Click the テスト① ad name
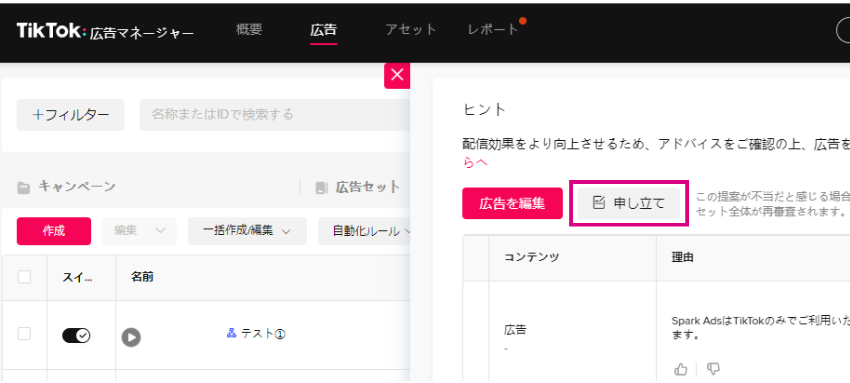This screenshot has height=383, width=850. [263, 334]
